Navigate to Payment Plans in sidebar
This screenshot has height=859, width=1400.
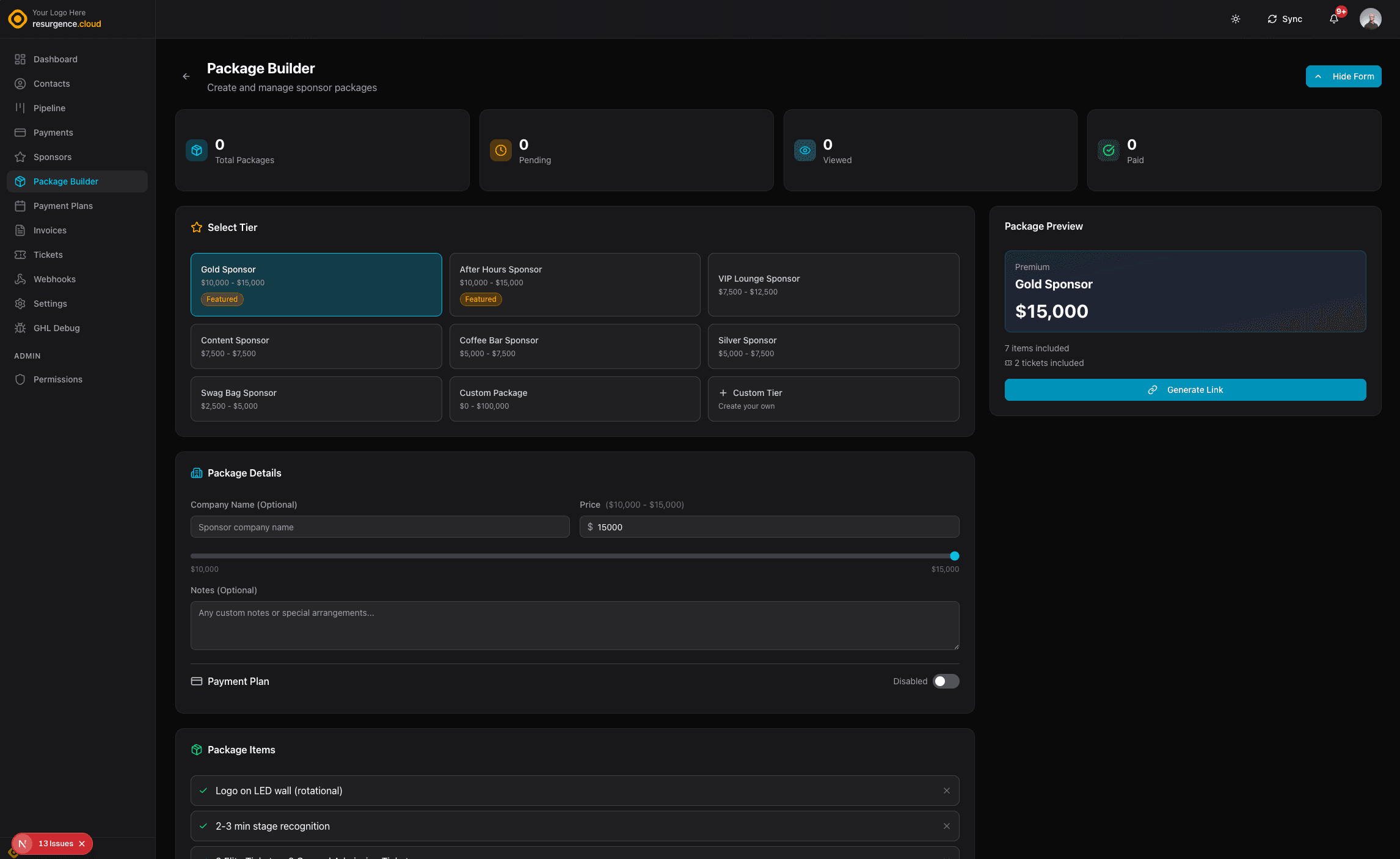pyautogui.click(x=62, y=205)
